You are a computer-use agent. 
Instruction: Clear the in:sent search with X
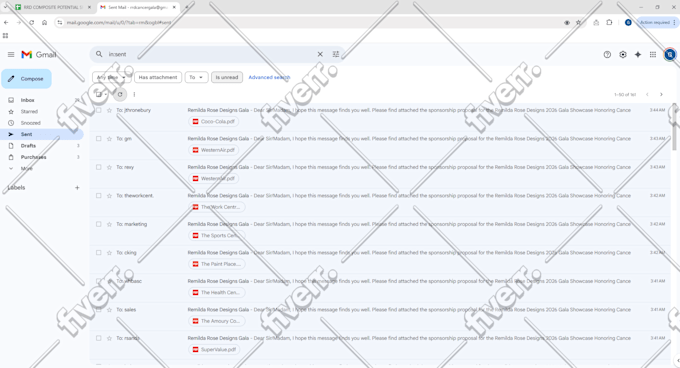tap(320, 54)
